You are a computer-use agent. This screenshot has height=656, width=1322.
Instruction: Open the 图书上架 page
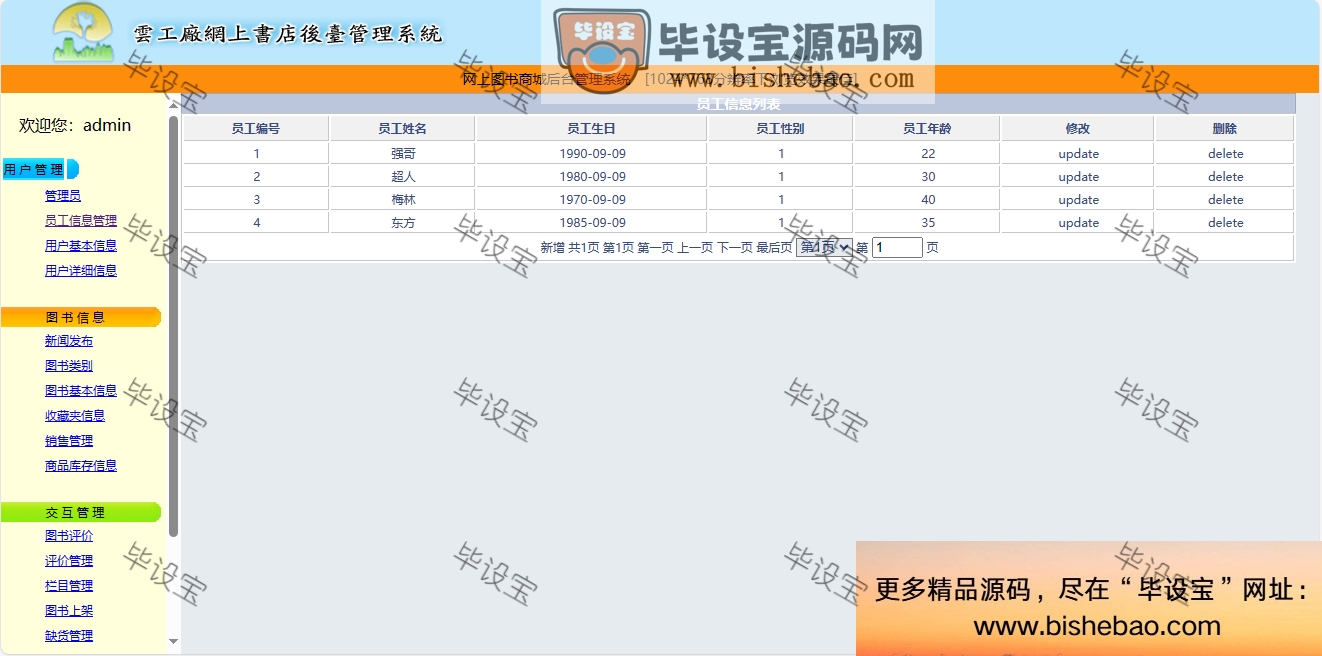pyautogui.click(x=69, y=611)
